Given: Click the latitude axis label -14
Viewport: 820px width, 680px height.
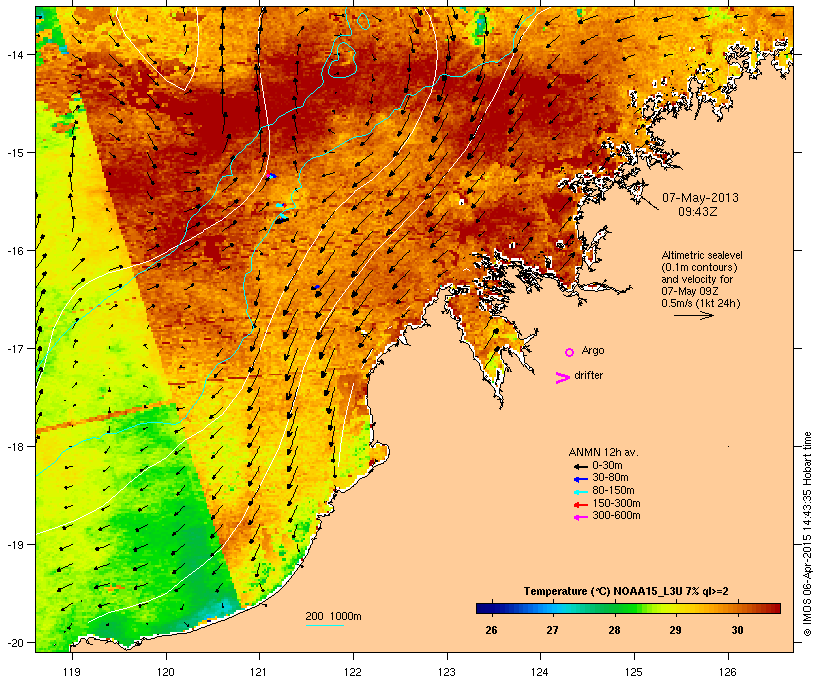Looking at the screenshot, I should coord(14,54).
